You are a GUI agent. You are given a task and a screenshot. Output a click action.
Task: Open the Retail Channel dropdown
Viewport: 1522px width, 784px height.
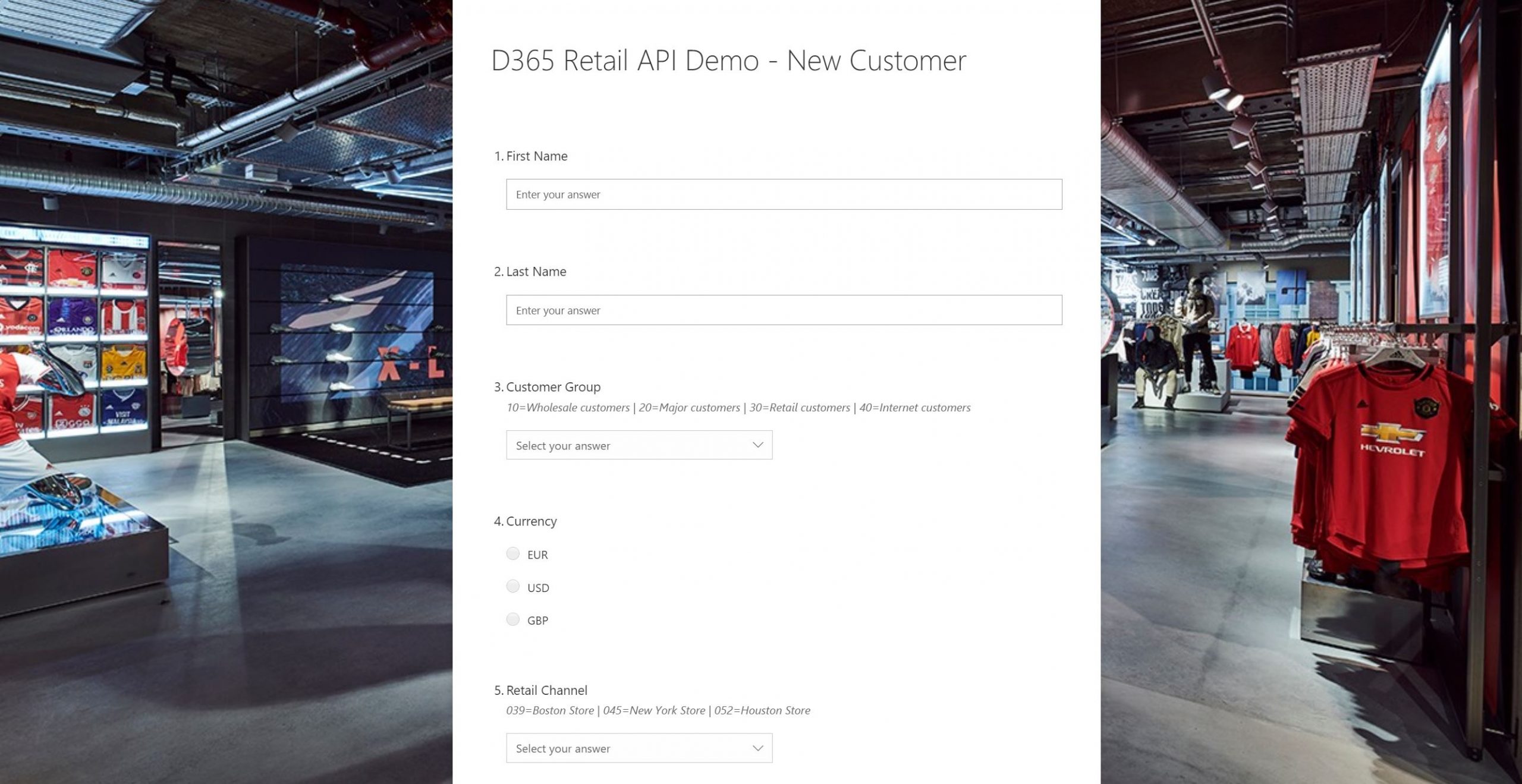[639, 748]
